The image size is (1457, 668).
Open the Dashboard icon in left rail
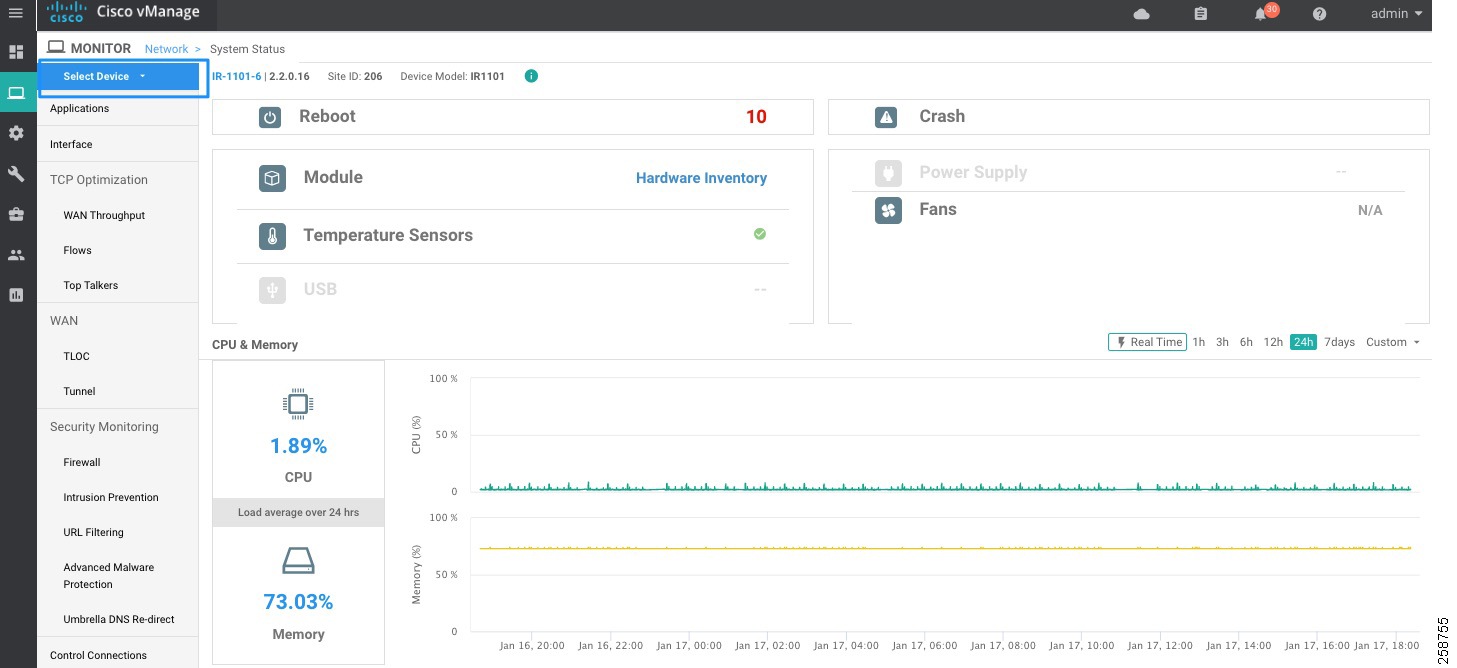pyautogui.click(x=16, y=52)
